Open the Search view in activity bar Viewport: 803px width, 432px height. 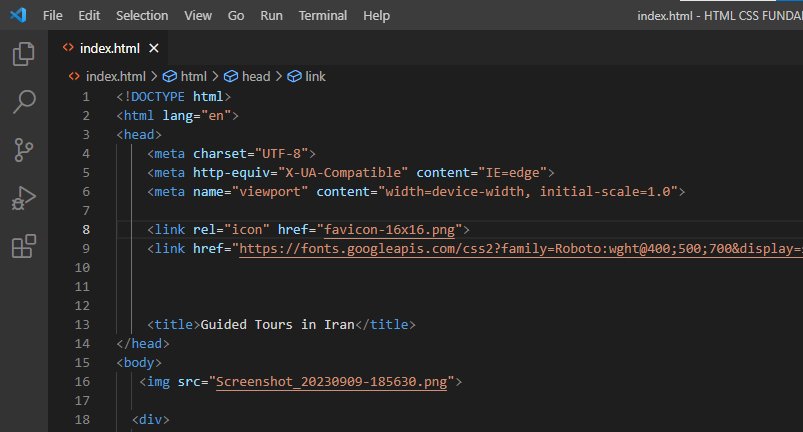click(24, 102)
